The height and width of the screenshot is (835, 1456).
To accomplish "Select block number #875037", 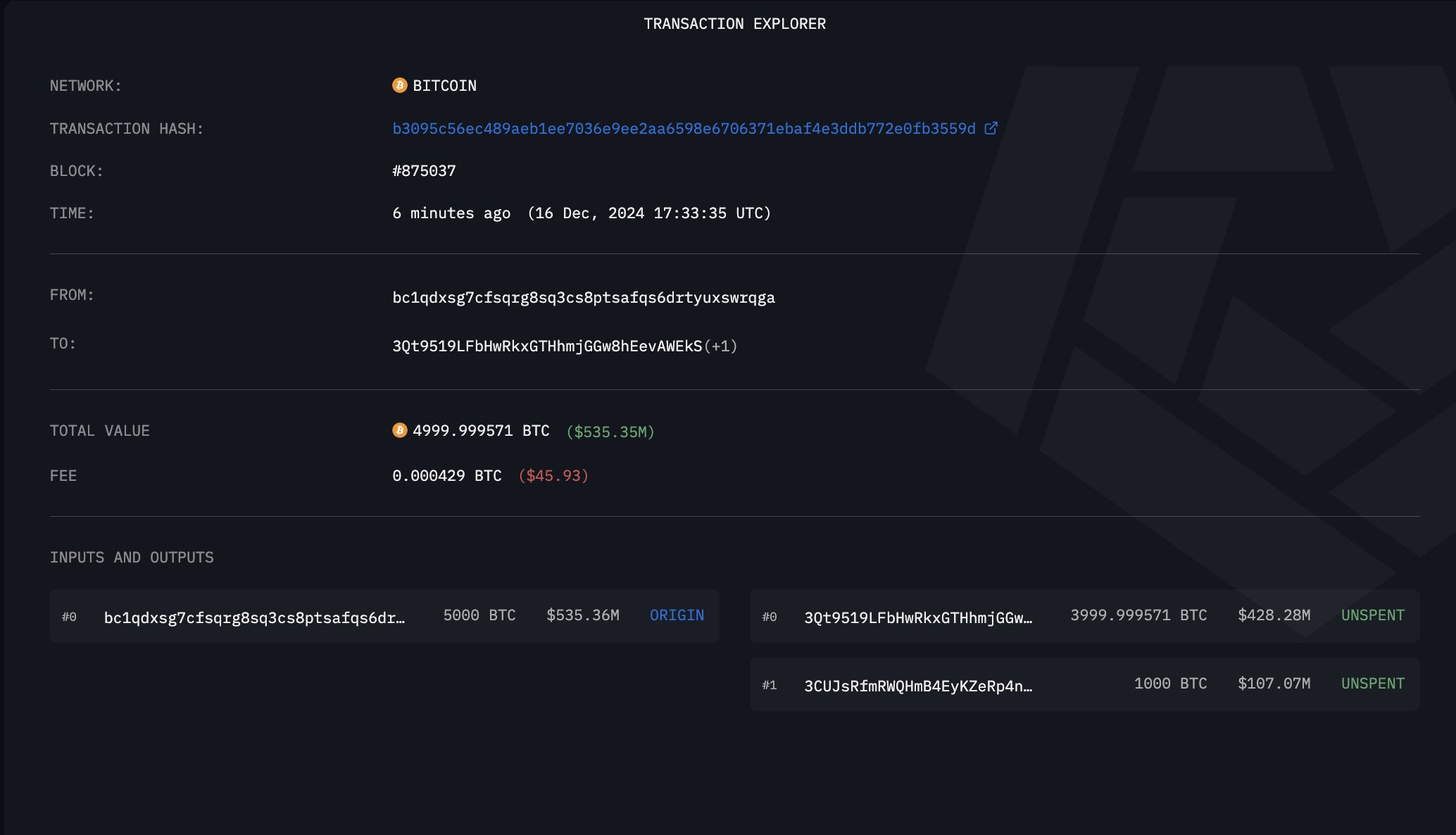I will 424,171.
